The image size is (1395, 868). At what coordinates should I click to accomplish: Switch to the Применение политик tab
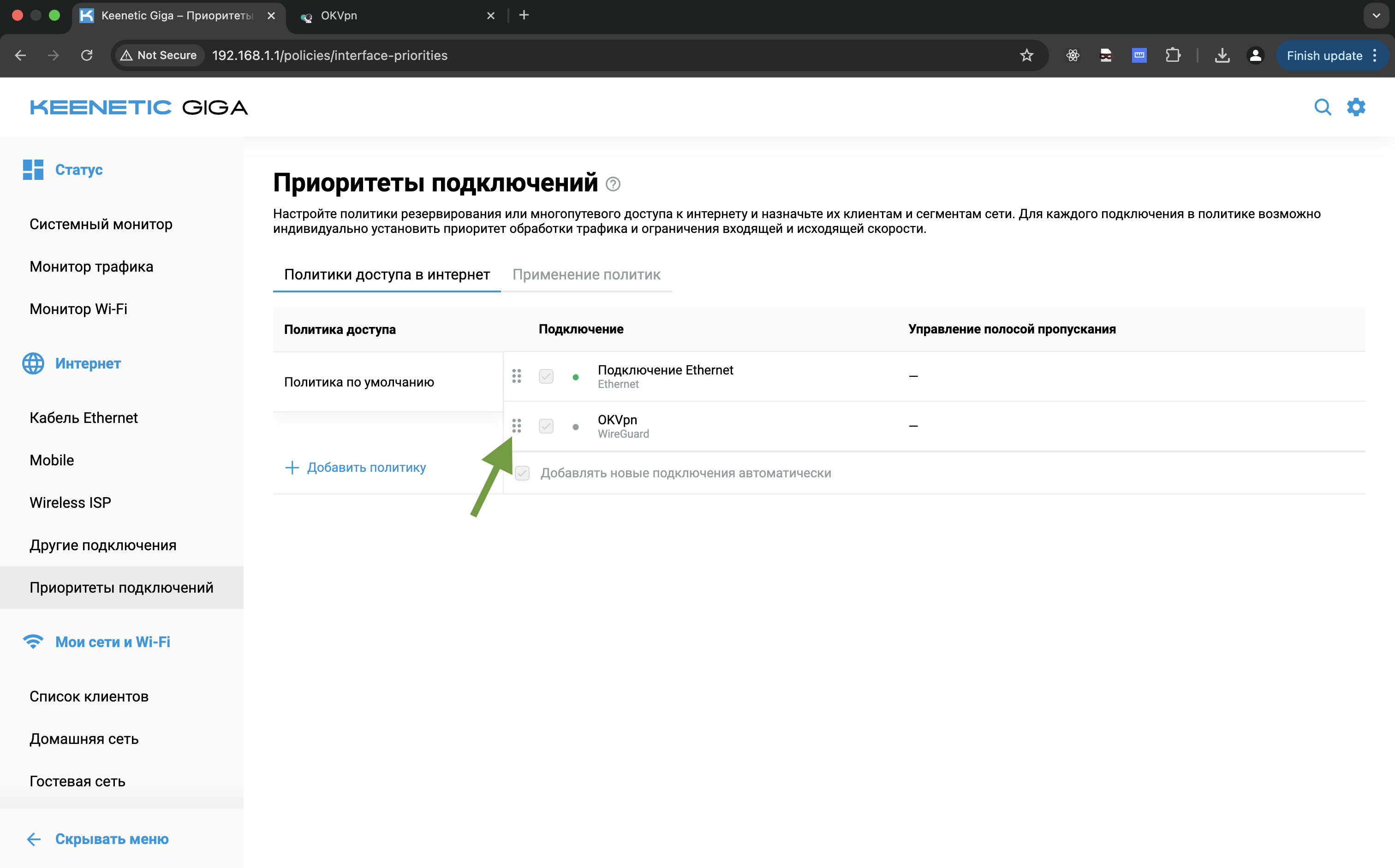586,274
